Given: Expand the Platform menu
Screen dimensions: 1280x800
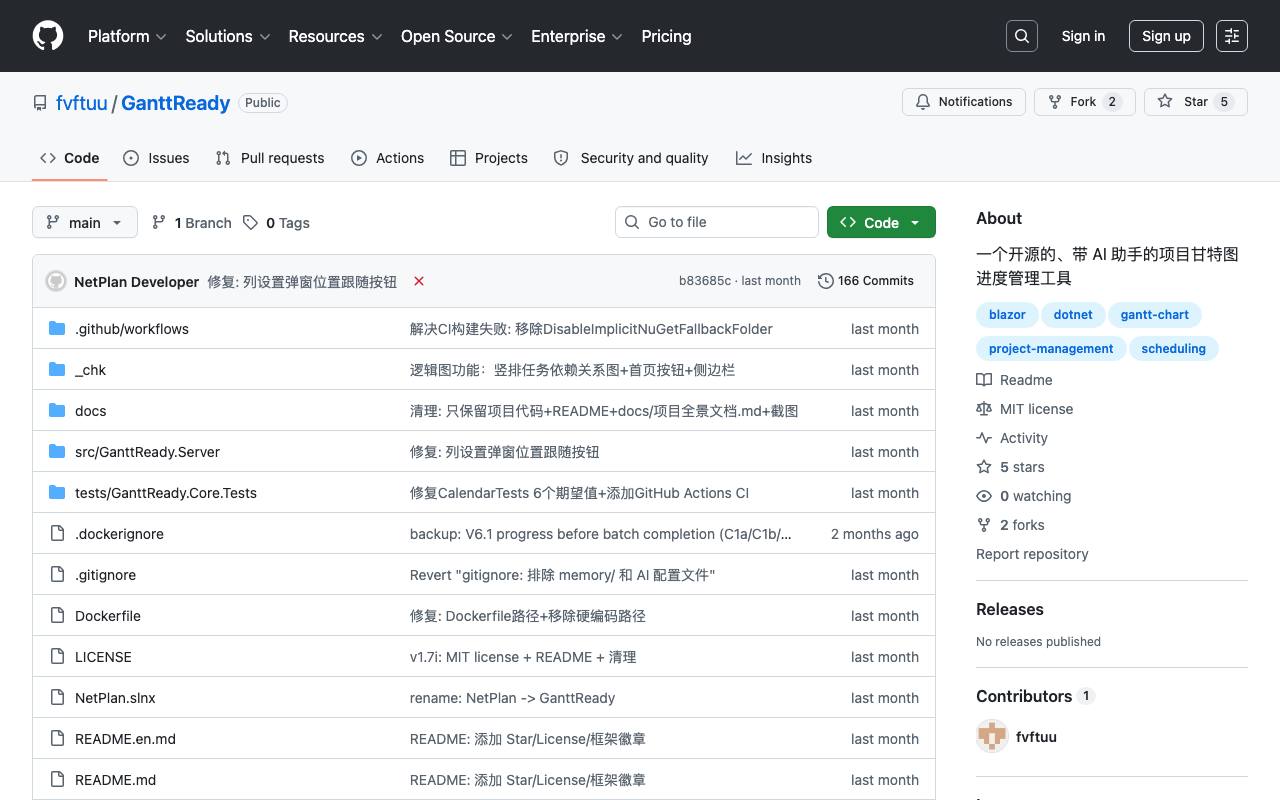Looking at the screenshot, I should [127, 36].
